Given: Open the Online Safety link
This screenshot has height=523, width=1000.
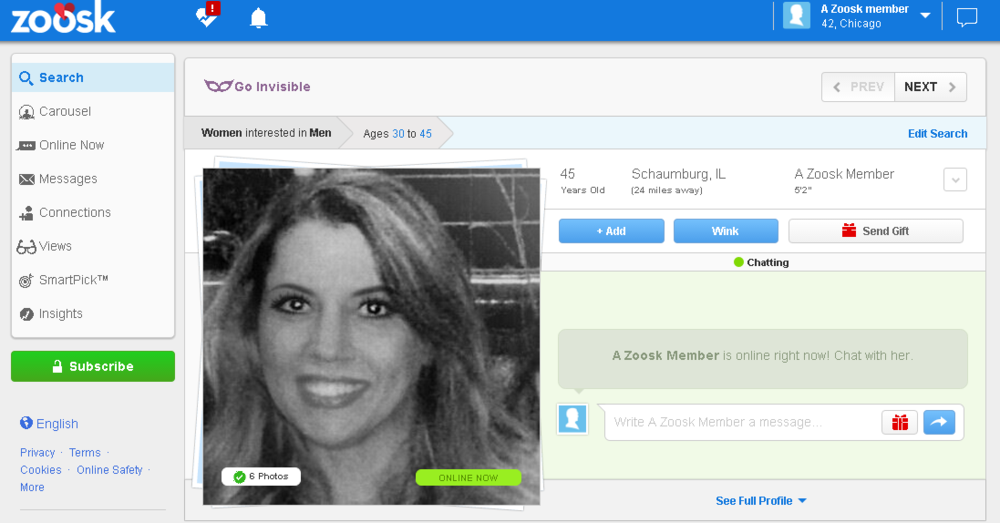Looking at the screenshot, I should [110, 469].
